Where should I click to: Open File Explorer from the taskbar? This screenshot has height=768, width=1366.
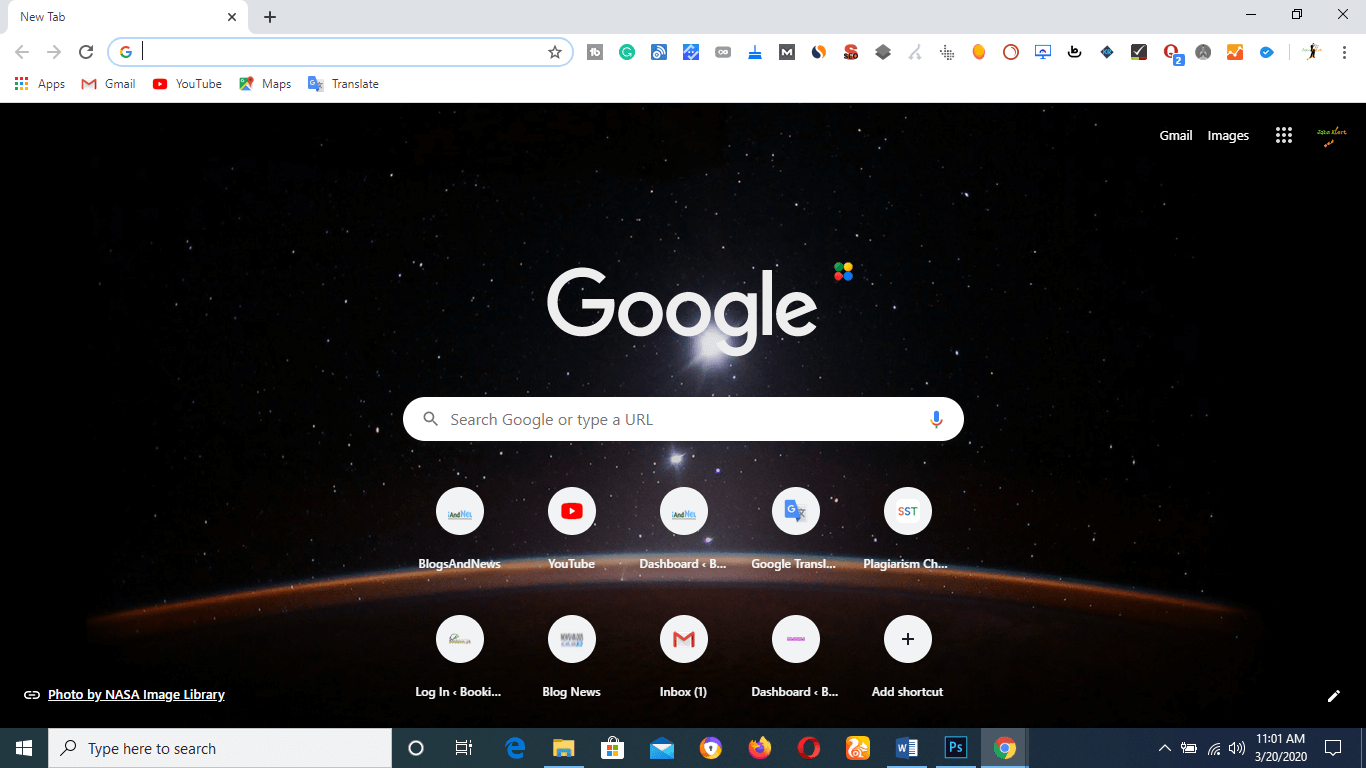(564, 748)
